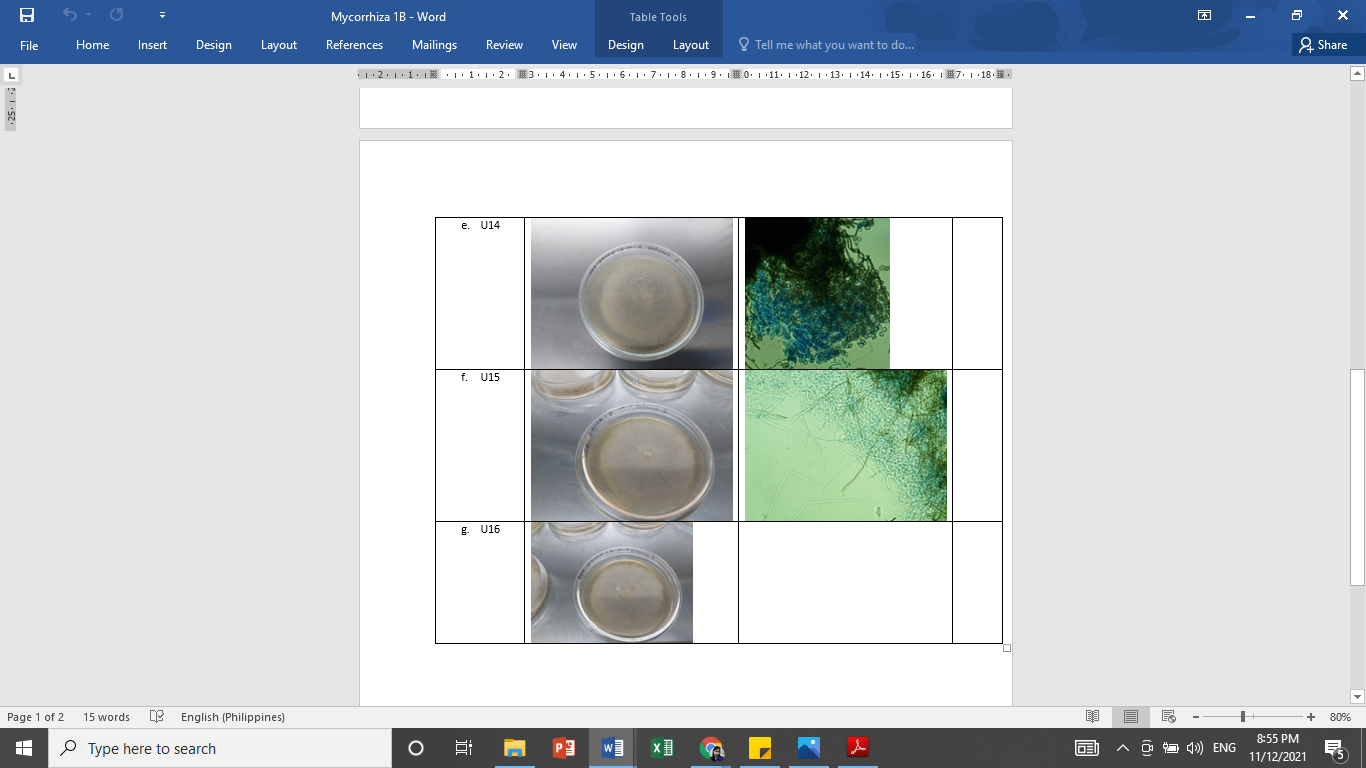This screenshot has width=1366, height=768.
Task: Share the document via Share button
Action: point(1323,45)
